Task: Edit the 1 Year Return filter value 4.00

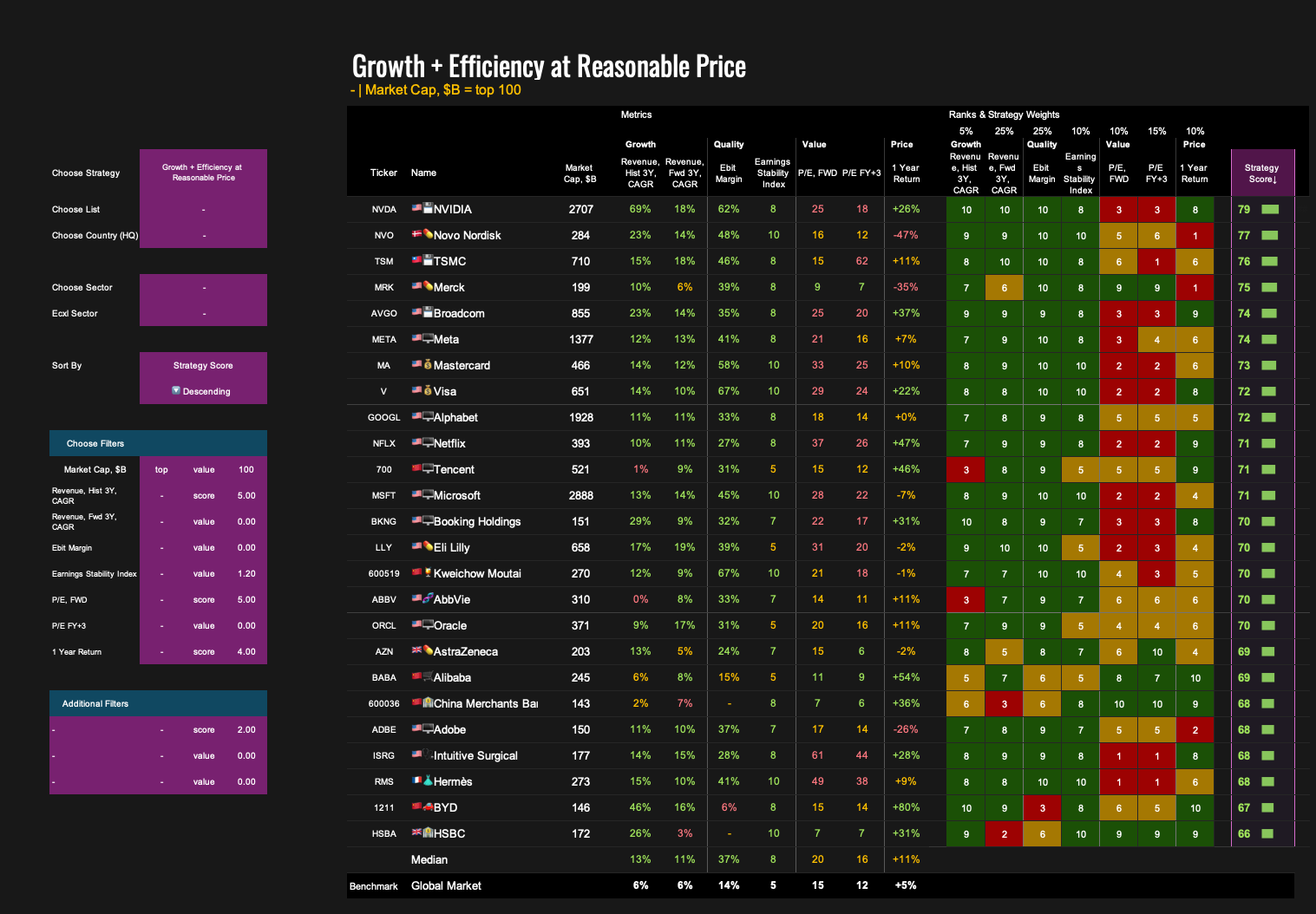Action: tap(246, 651)
